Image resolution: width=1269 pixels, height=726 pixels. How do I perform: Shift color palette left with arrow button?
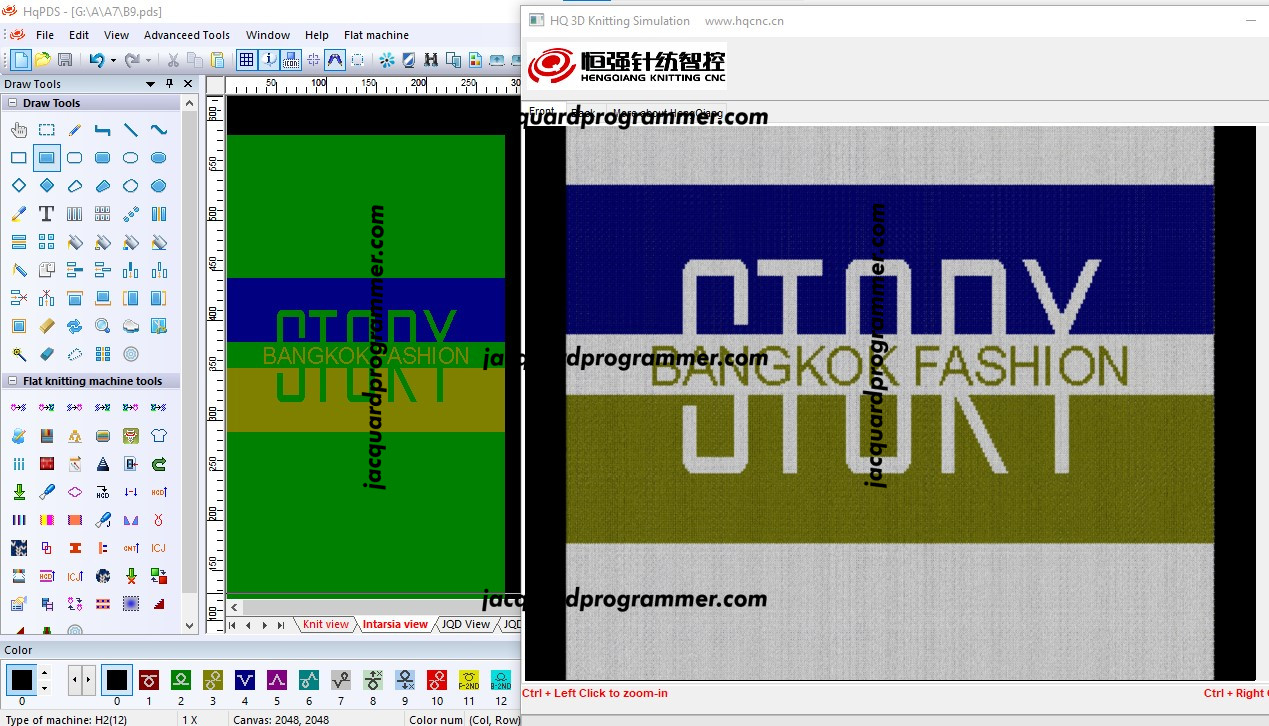point(74,680)
